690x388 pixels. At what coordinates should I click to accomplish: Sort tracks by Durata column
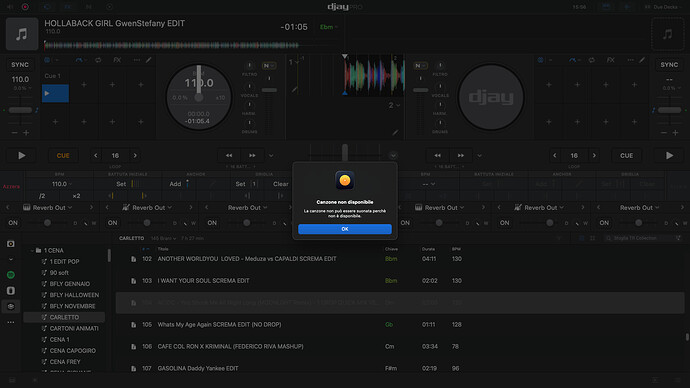[428, 249]
